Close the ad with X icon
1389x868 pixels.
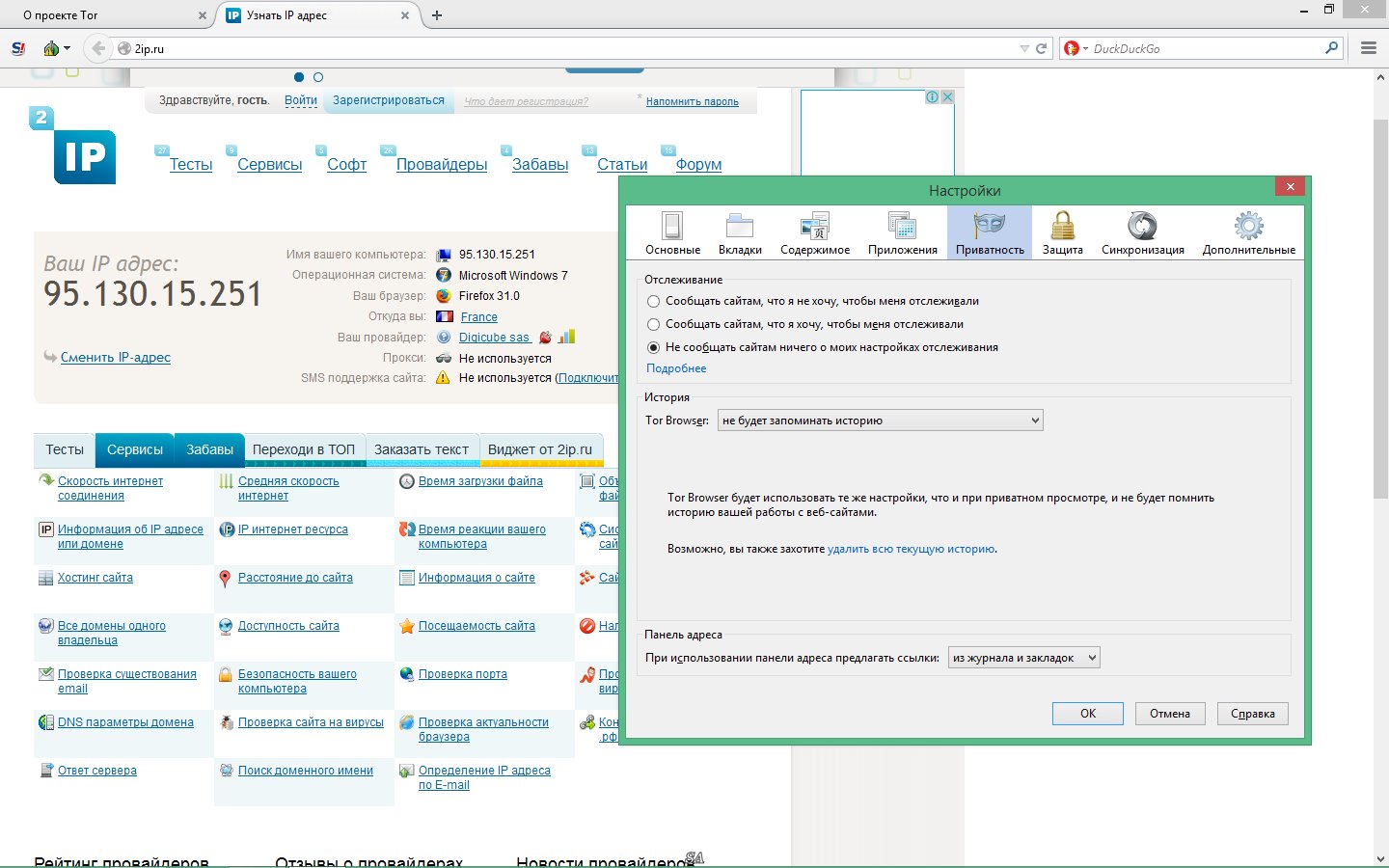click(947, 96)
